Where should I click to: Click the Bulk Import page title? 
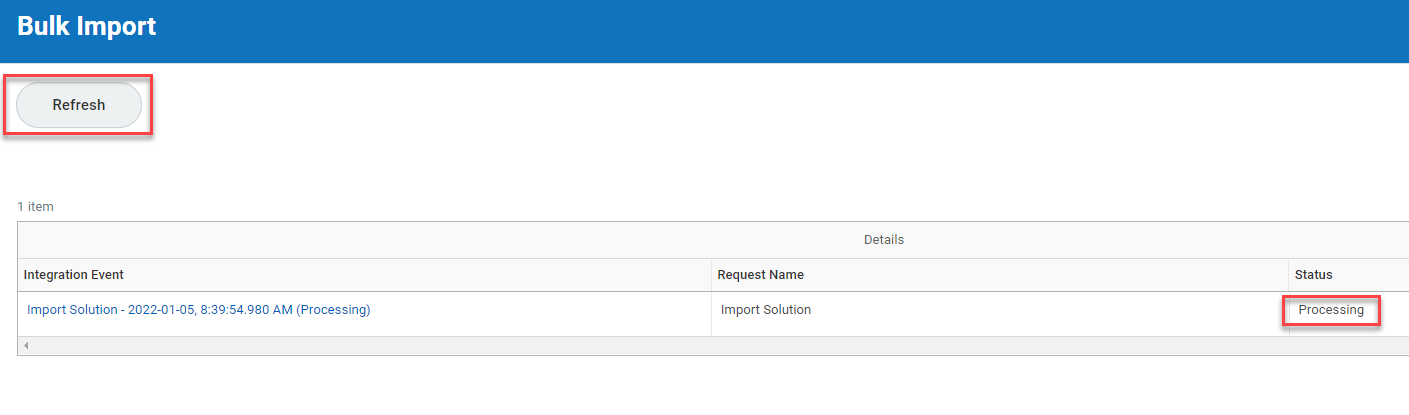click(87, 26)
